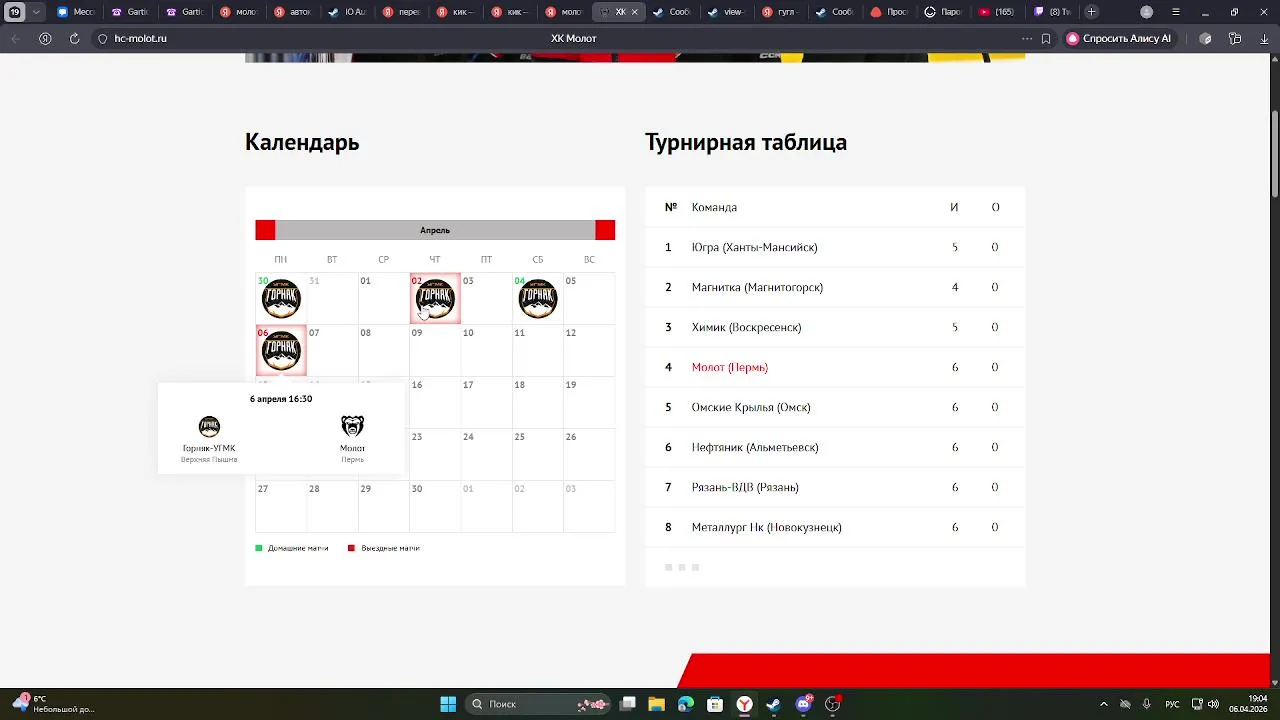Select Химик (Воскресенск) team row
The image size is (1280, 720).
pos(835,327)
